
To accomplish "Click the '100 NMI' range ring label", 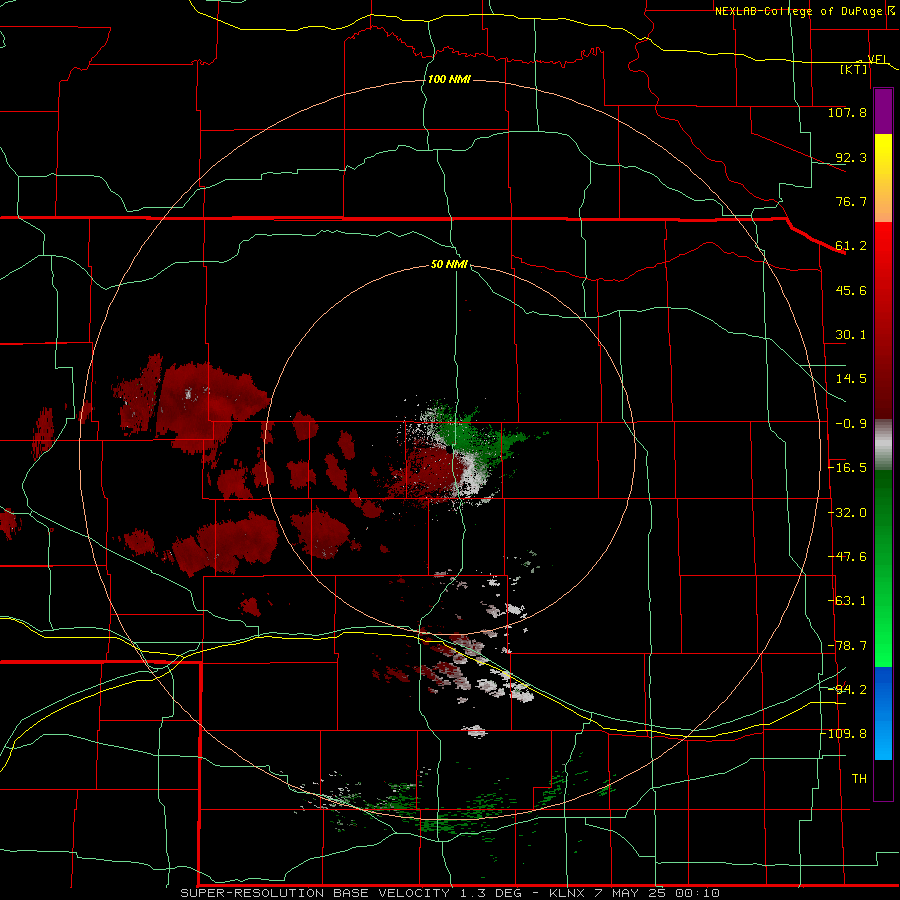I will point(449,79).
